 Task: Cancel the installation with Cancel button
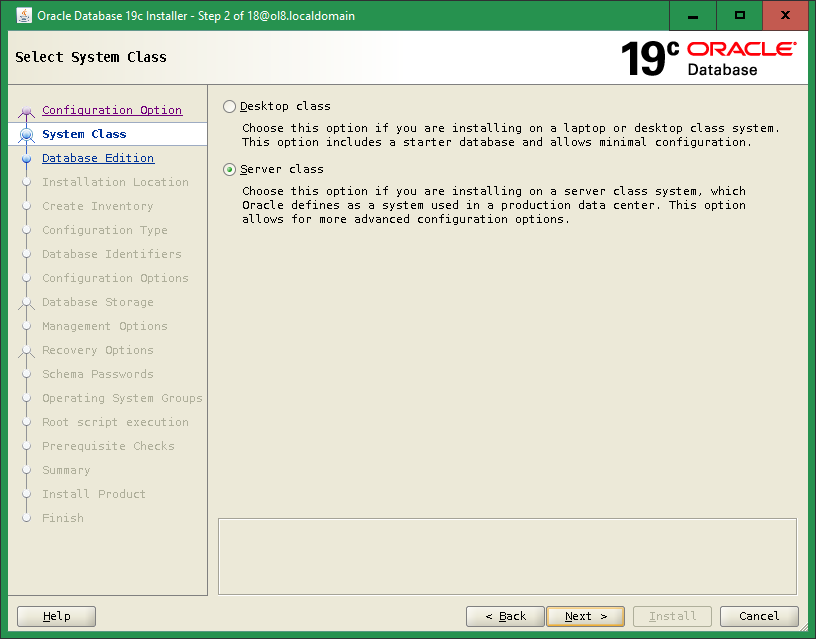click(x=759, y=616)
